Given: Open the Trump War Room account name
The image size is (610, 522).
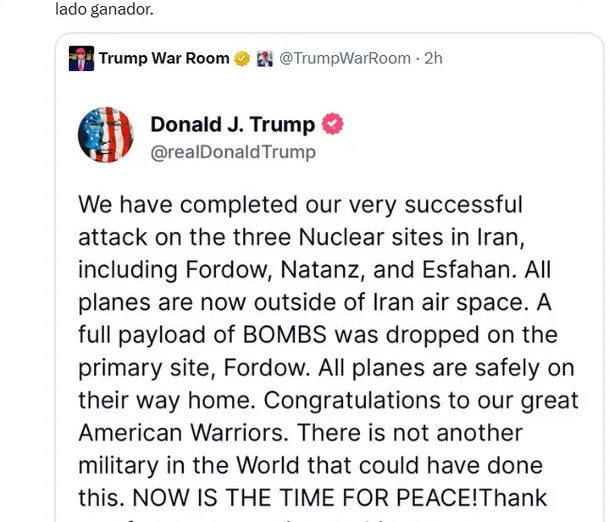Looking at the screenshot, I should [x=164, y=58].
